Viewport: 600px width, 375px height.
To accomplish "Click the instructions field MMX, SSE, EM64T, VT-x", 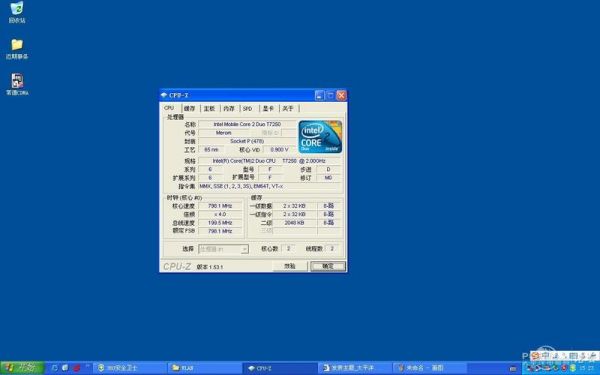I will tap(269, 186).
